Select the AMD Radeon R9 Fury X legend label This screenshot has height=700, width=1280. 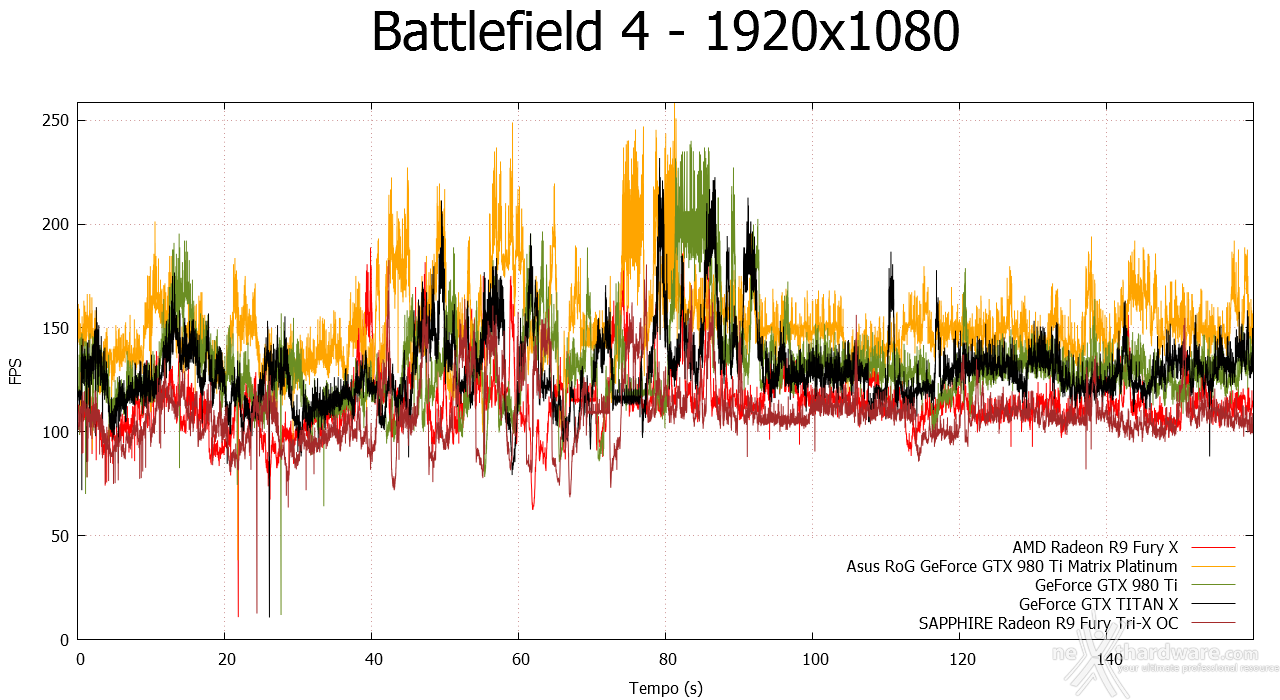(x=1095, y=547)
